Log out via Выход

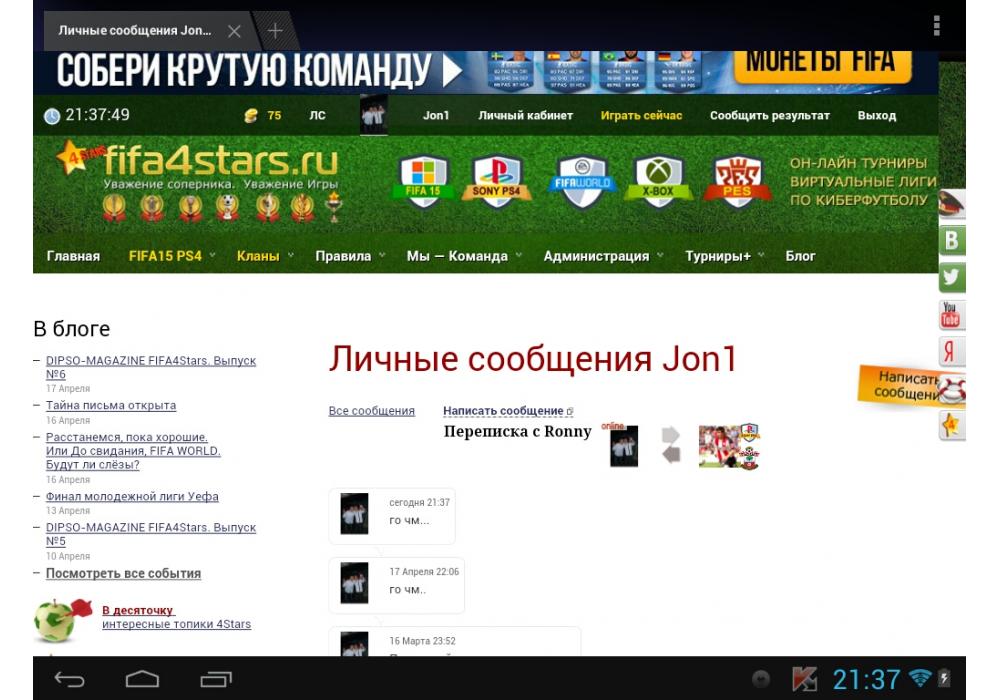(877, 115)
